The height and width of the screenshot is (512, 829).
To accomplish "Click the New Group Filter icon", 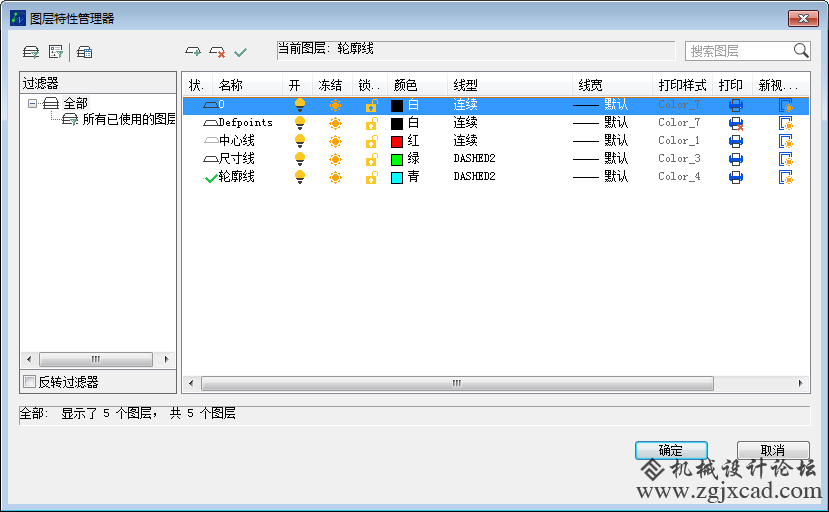I will (x=56, y=52).
